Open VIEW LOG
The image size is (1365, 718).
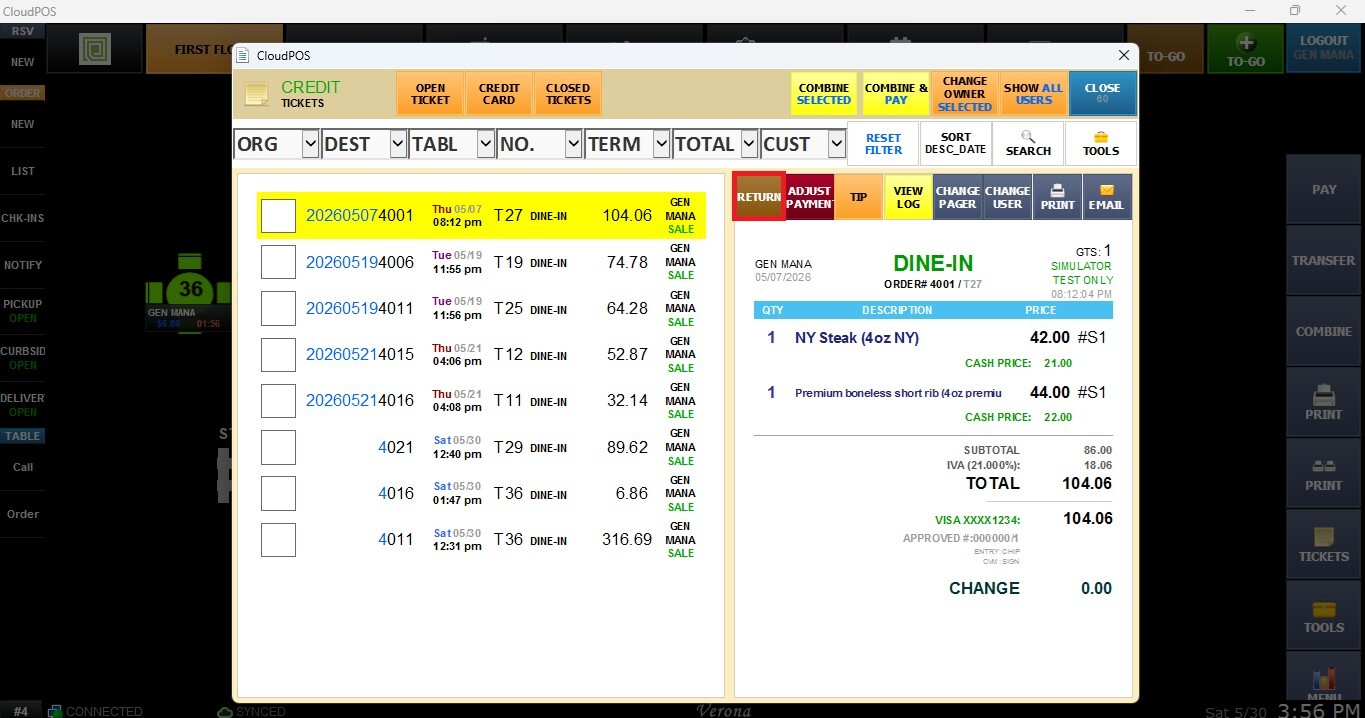908,197
